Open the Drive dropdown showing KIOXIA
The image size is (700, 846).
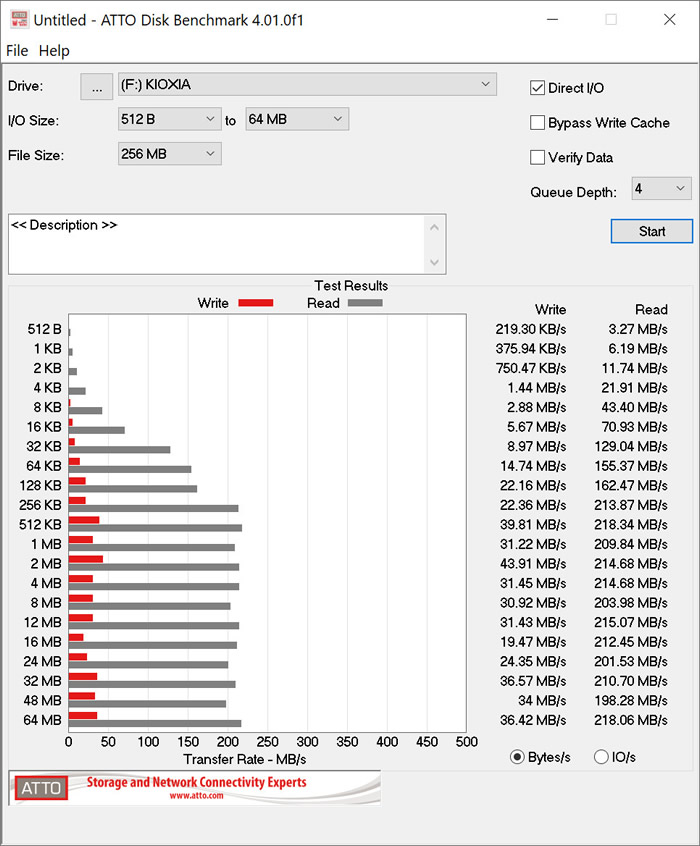click(307, 85)
